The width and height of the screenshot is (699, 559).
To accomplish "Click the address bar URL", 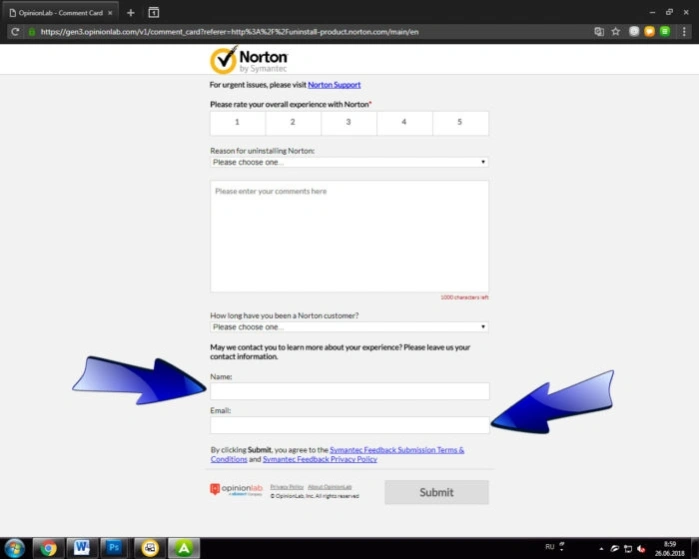I will (x=230, y=32).
